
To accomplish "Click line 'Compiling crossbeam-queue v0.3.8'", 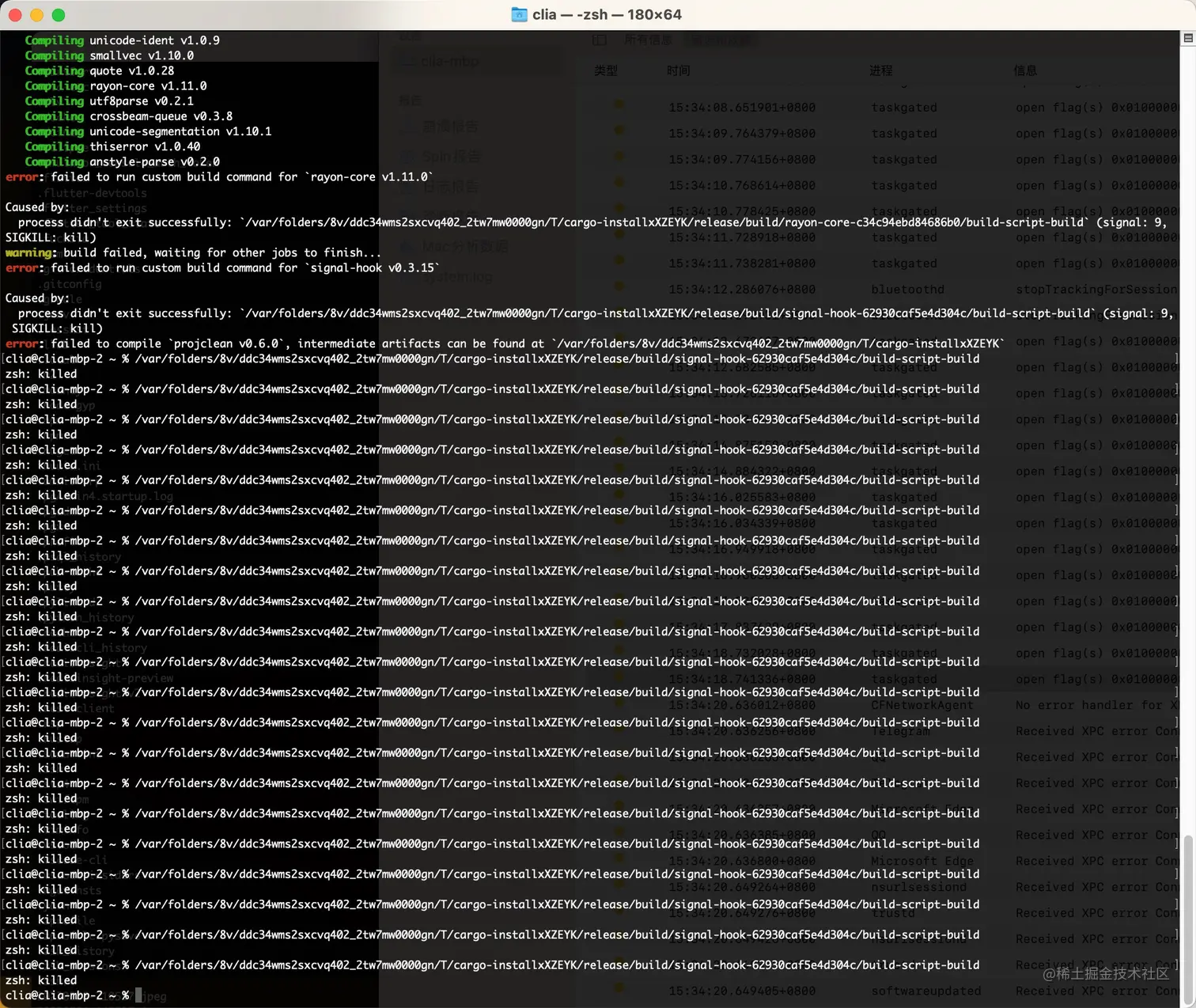I will pos(129,116).
